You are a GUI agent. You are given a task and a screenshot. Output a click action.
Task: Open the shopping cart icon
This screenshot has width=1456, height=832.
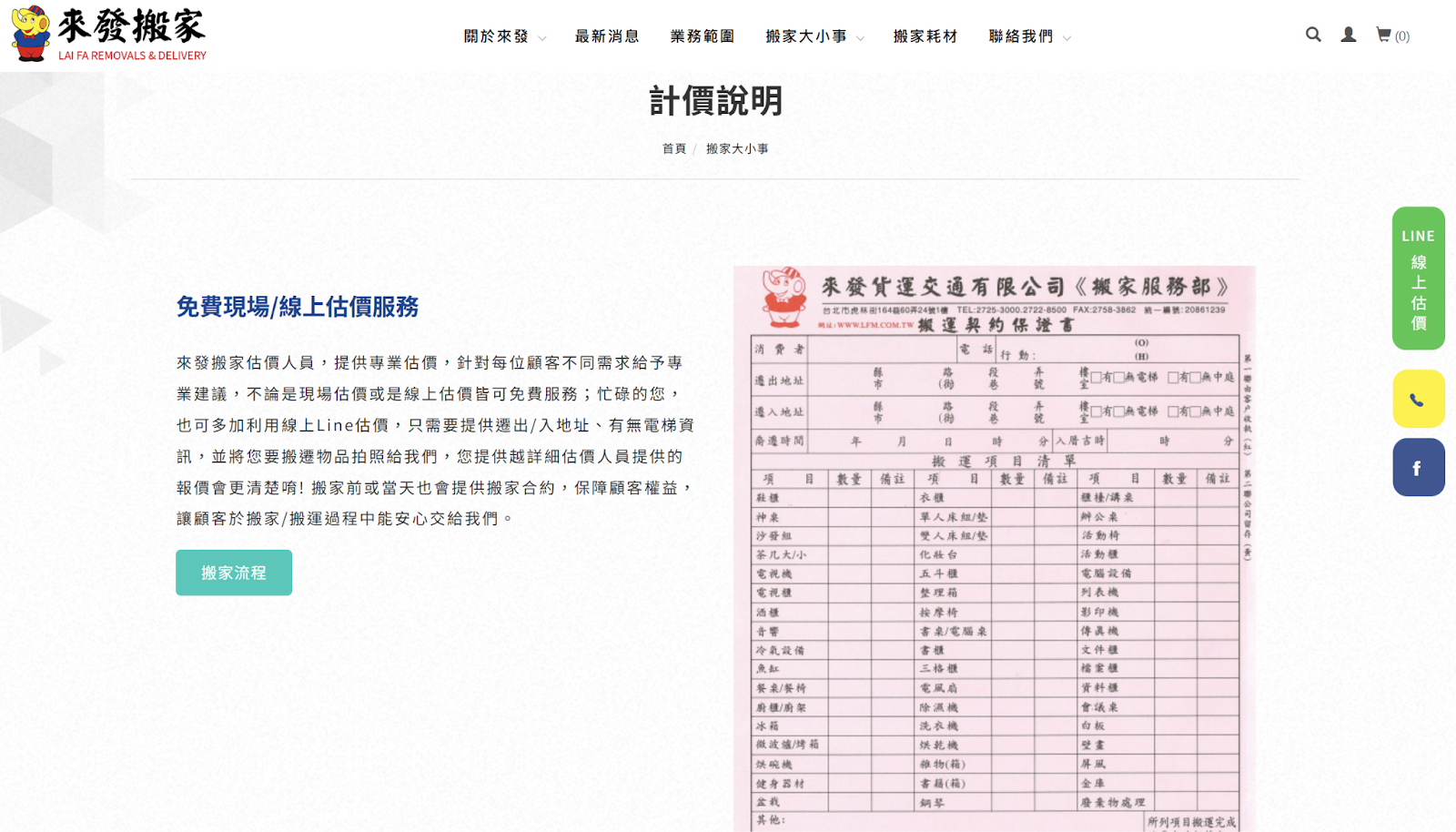(x=1383, y=35)
